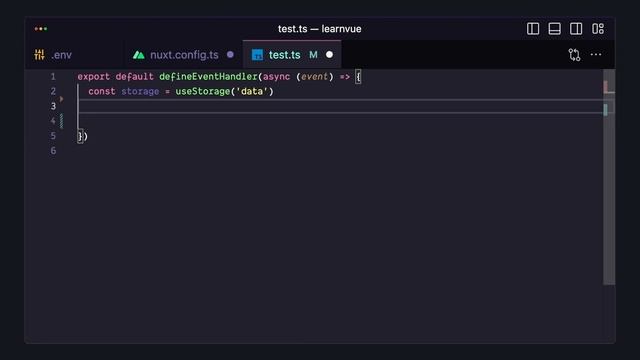This screenshot has height=360, width=640.
Task: Click the M modified badge on test.ts tab
Action: tap(313, 55)
